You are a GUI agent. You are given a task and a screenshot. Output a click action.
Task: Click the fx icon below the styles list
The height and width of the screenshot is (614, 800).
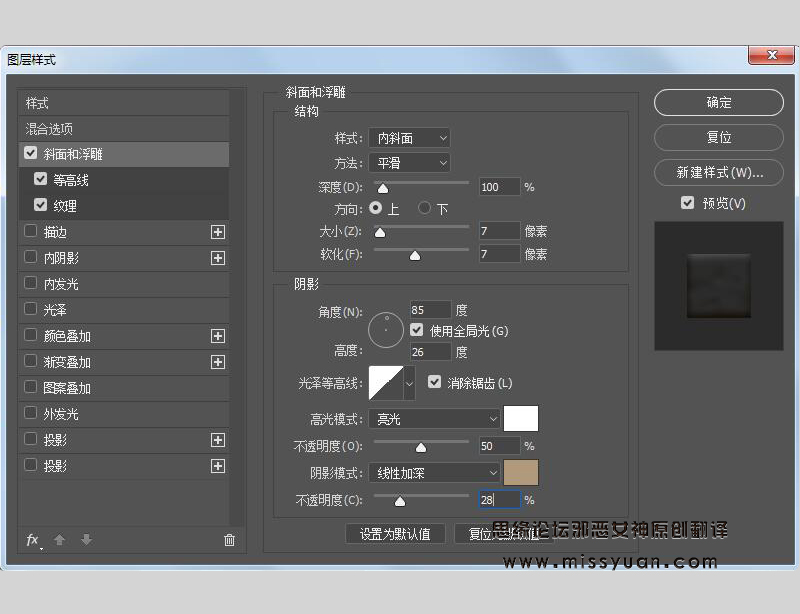[x=32, y=540]
